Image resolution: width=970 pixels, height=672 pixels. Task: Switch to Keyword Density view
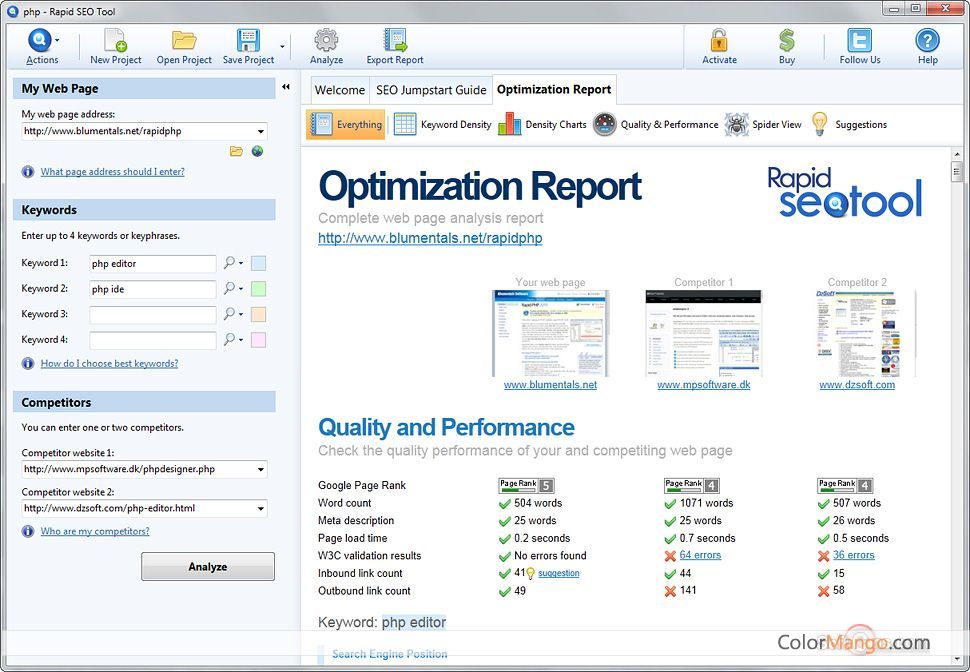pos(443,124)
